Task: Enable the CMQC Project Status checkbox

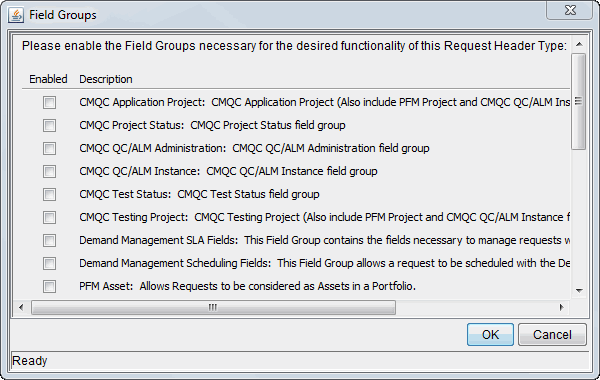Action: click(49, 126)
